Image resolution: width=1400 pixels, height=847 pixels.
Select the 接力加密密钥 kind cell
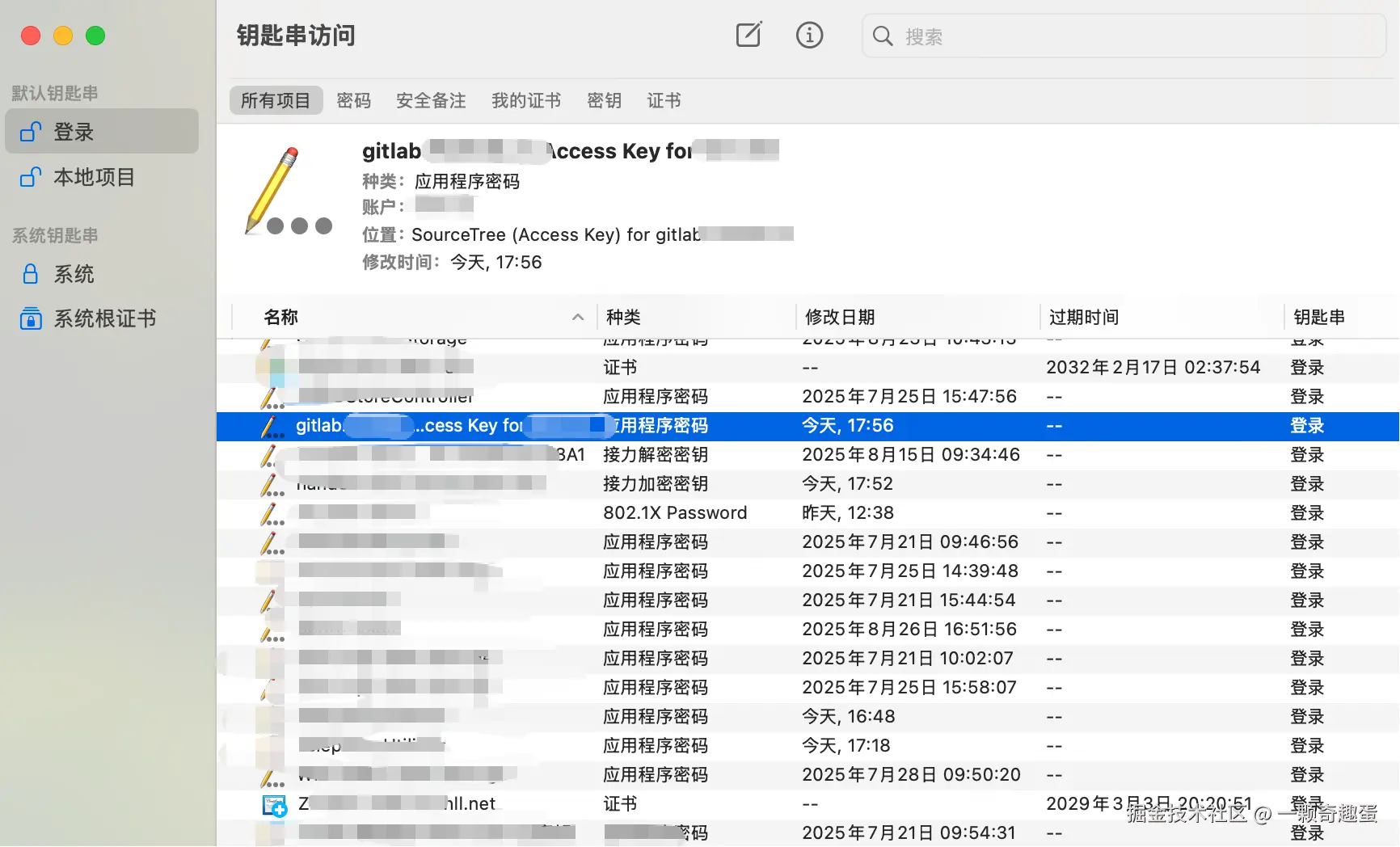[x=656, y=484]
